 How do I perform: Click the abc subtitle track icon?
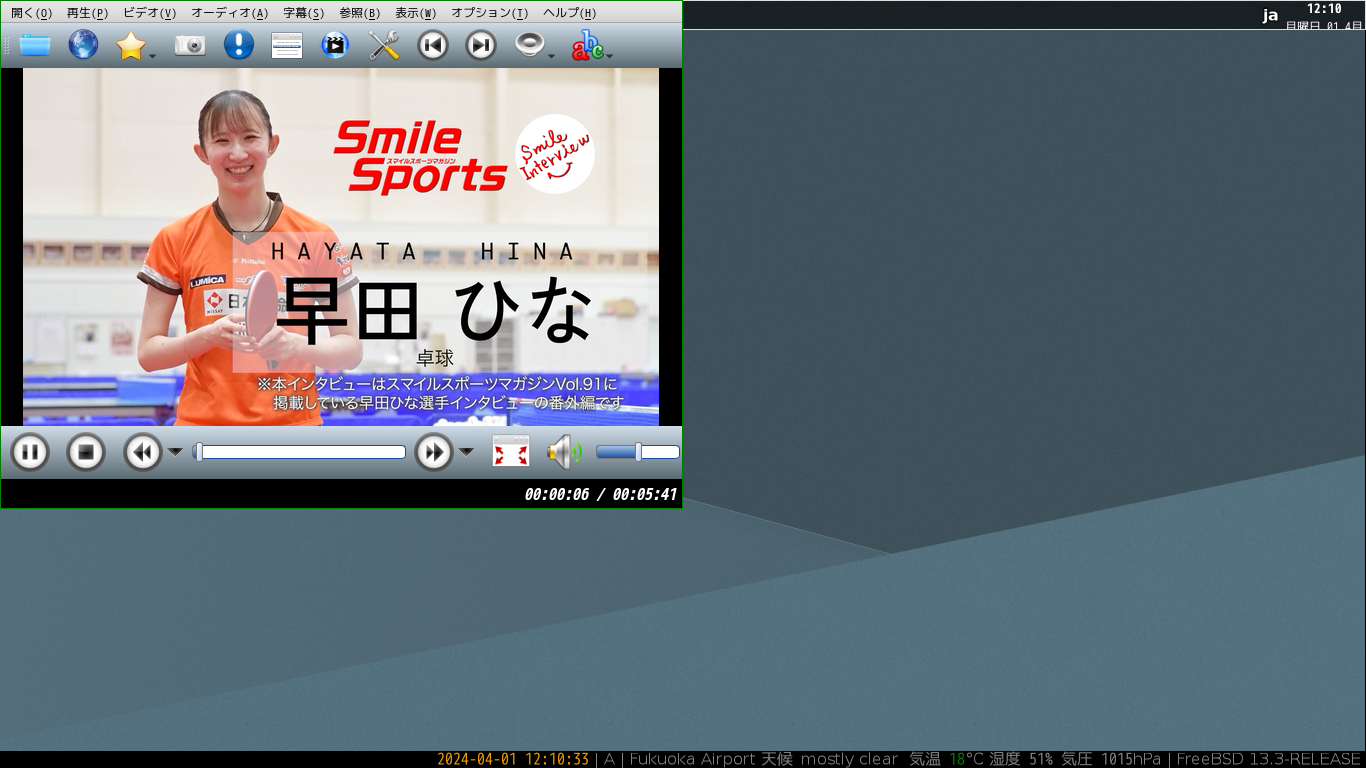(x=587, y=45)
